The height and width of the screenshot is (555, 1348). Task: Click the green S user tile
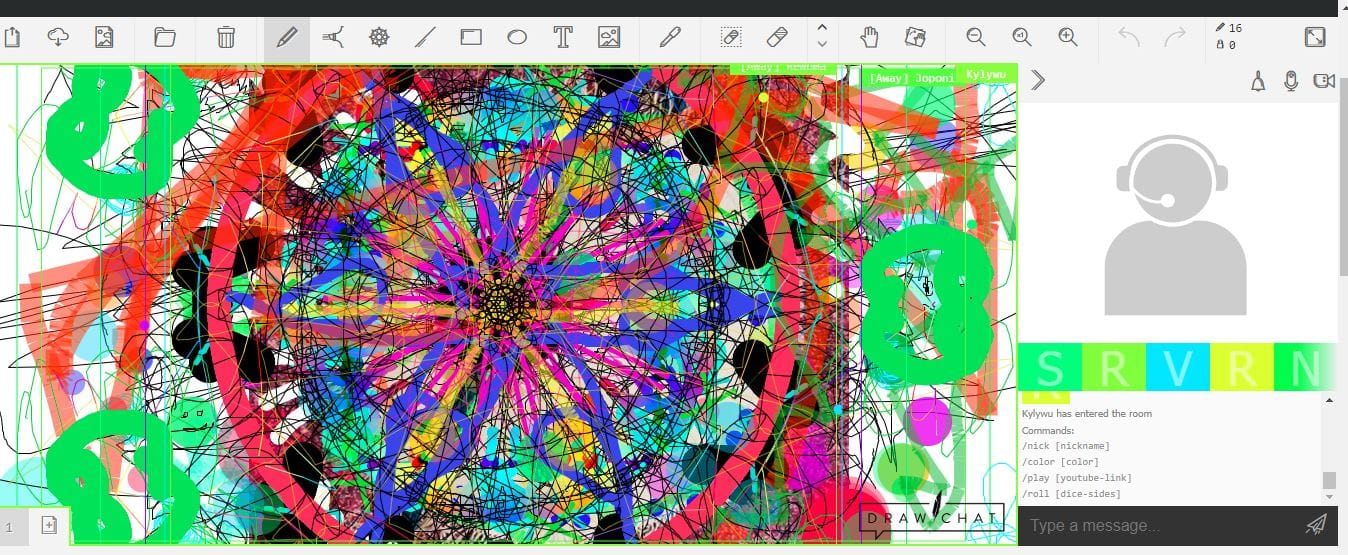(1050, 367)
